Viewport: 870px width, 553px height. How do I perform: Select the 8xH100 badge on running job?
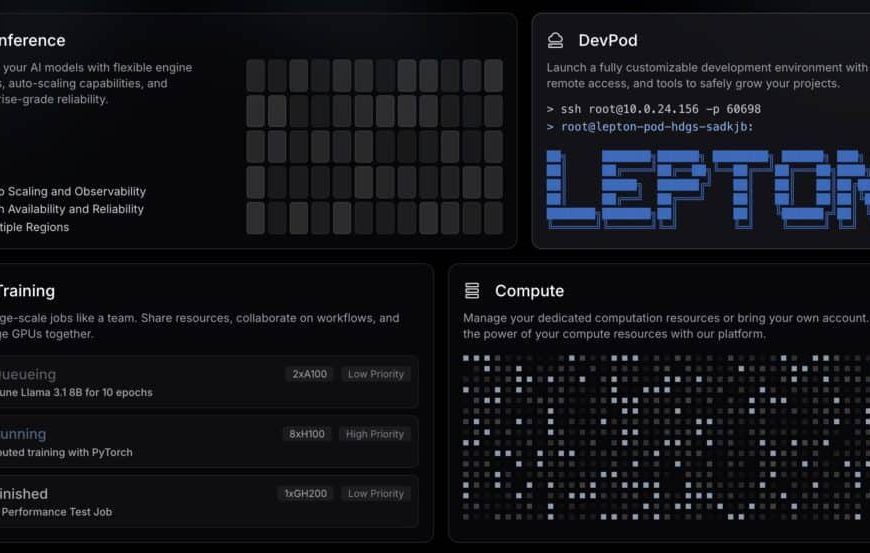pos(307,434)
